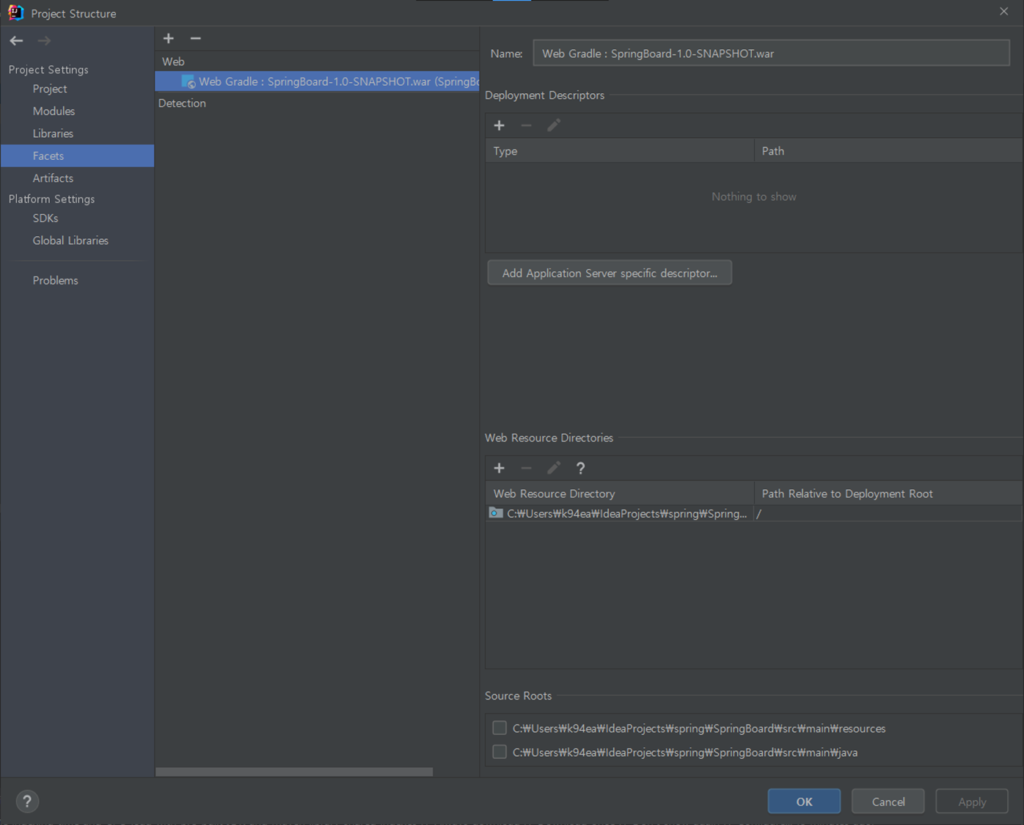Enable the src\main\resources source root checkbox

point(499,728)
